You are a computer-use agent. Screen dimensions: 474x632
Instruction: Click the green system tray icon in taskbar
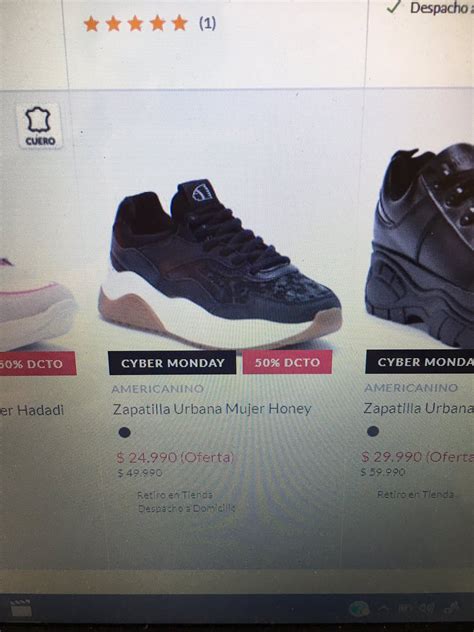359,608
